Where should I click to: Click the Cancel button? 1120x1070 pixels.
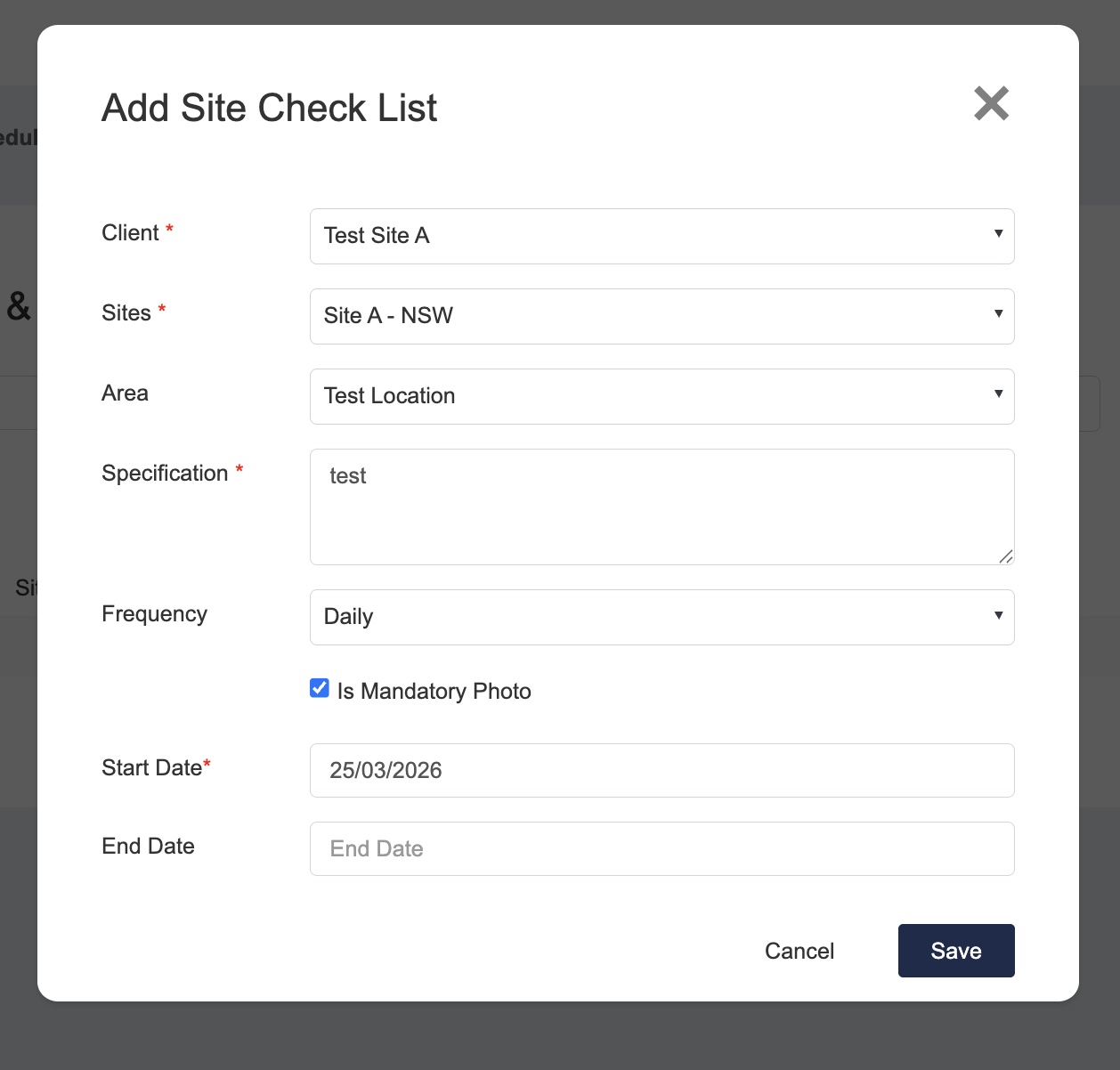(799, 951)
